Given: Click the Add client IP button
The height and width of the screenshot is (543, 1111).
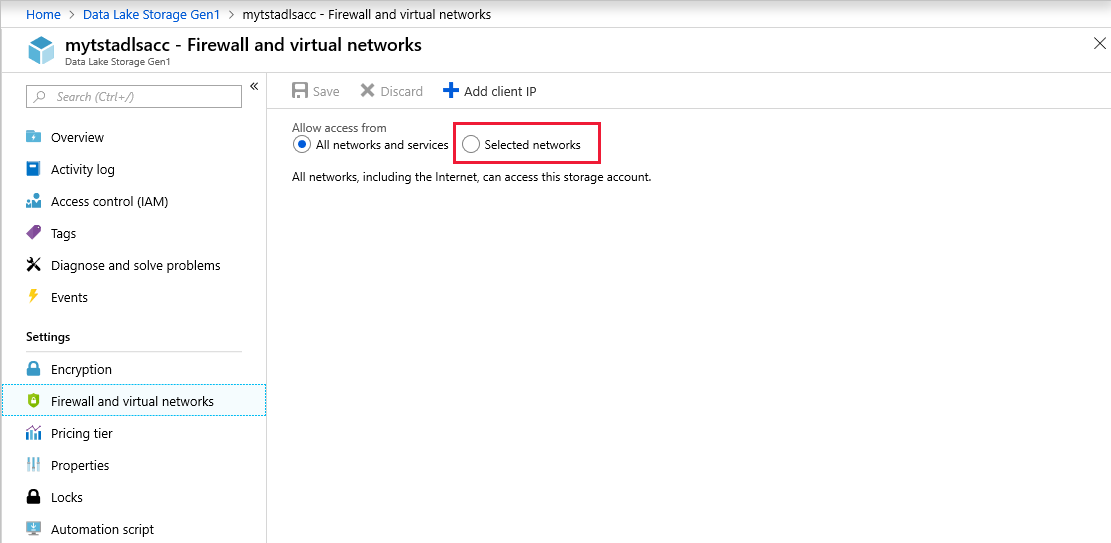Looking at the screenshot, I should click(x=490, y=91).
